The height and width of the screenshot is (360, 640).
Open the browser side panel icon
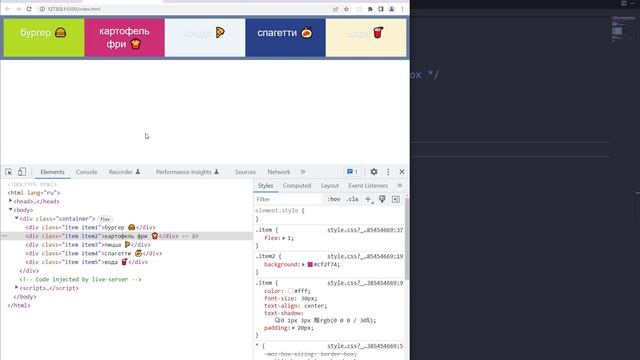click(x=381, y=9)
